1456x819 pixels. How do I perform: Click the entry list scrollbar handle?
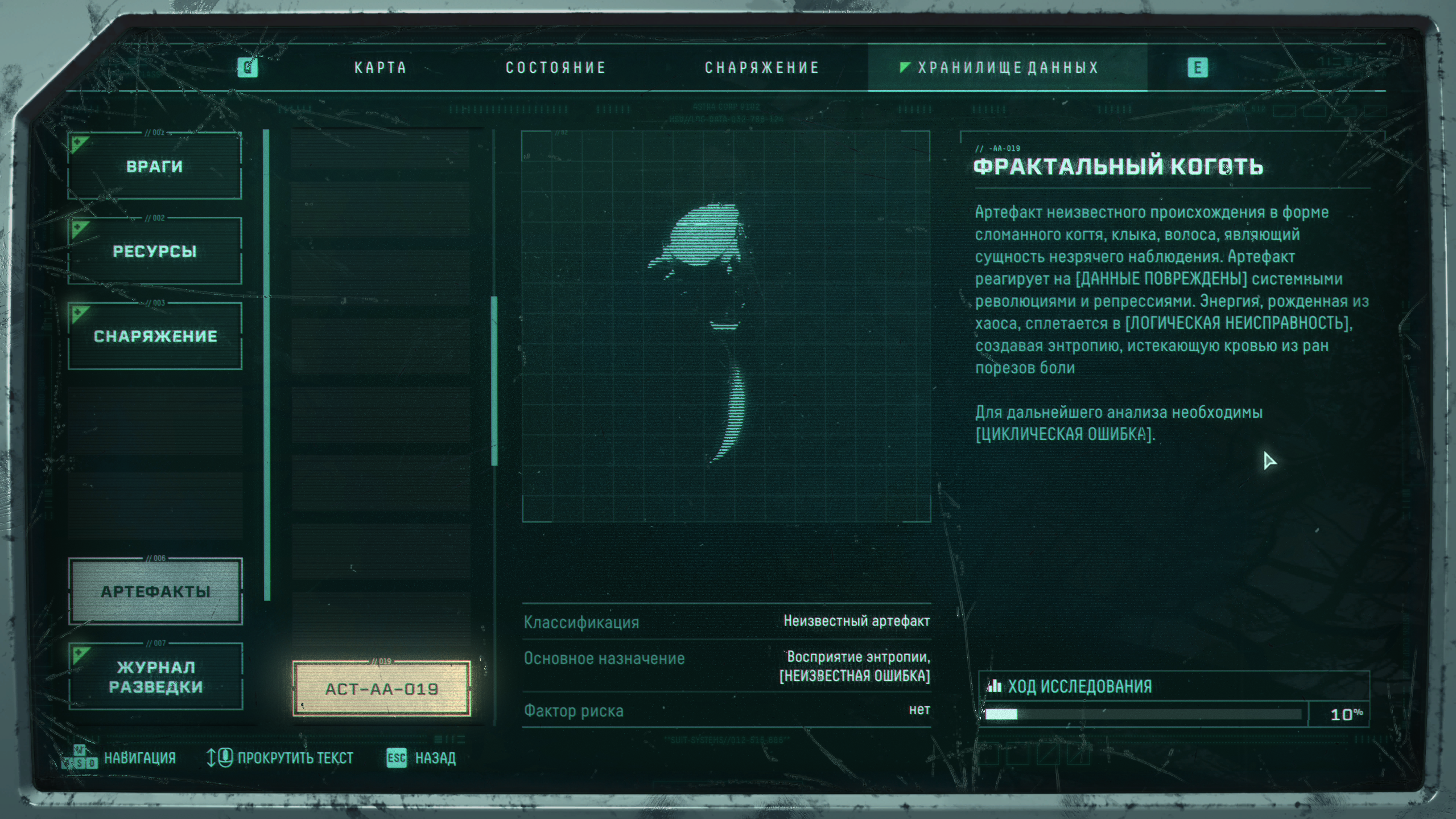click(x=494, y=381)
